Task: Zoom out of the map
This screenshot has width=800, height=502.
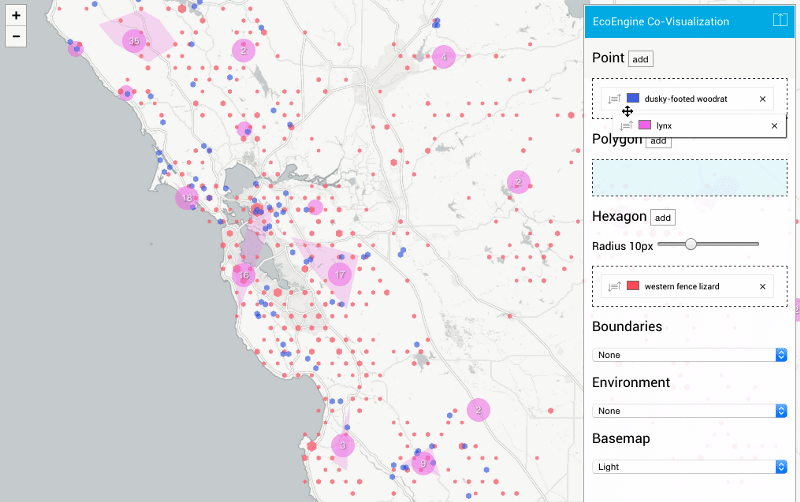Action: (x=16, y=37)
